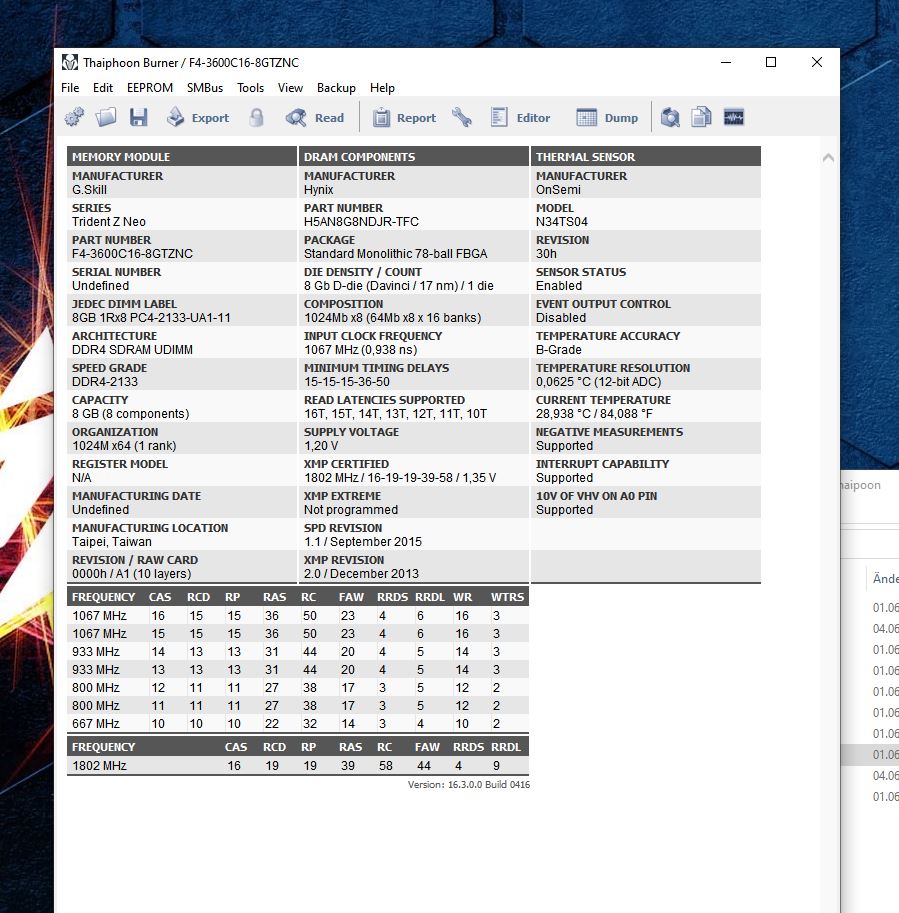
Task: Click the copy documents toolbar icon
Action: (x=702, y=117)
